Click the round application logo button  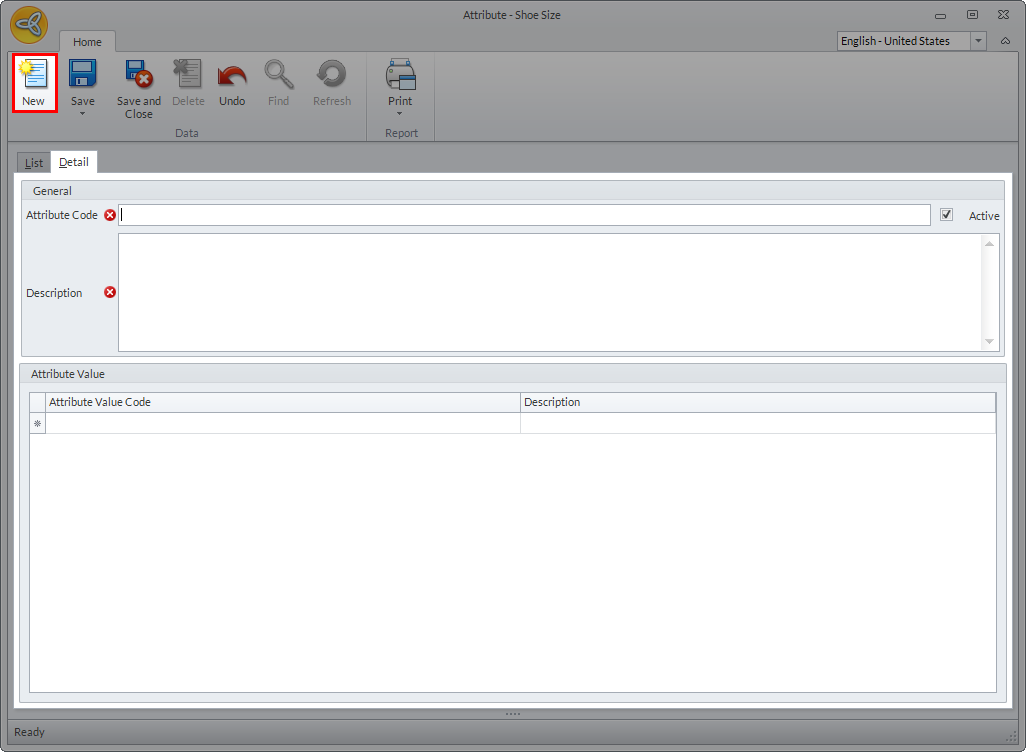[30, 25]
